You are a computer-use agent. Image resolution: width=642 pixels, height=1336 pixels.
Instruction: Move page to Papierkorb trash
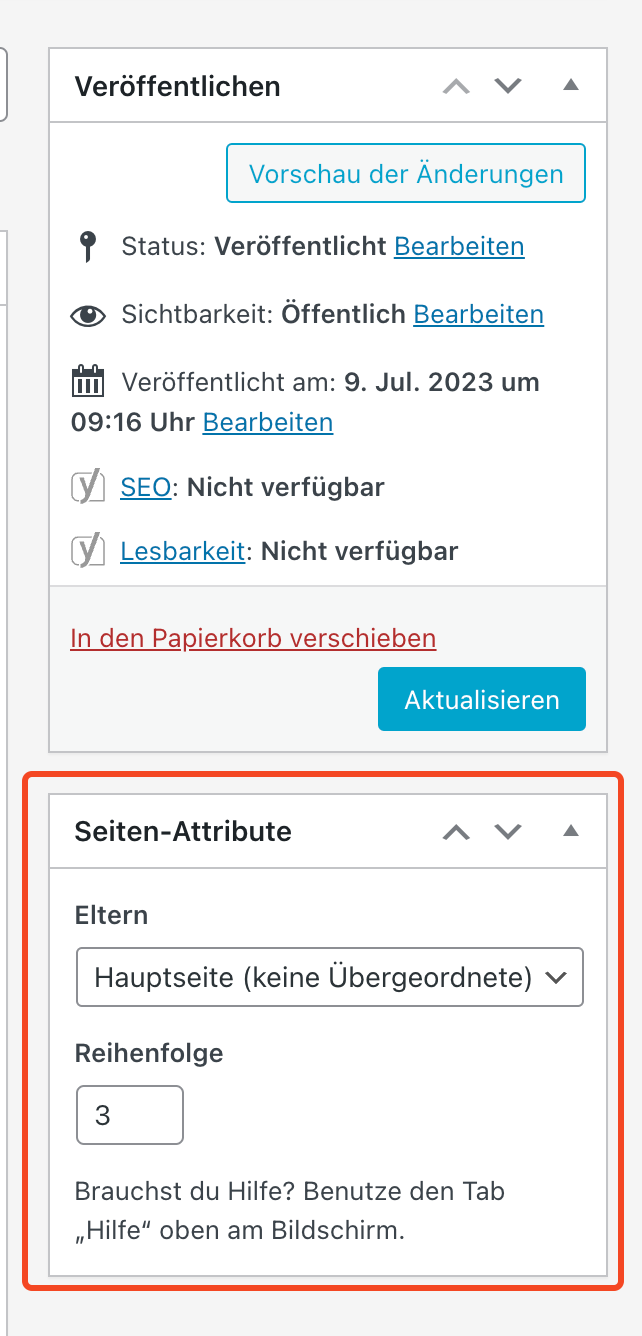pyautogui.click(x=253, y=638)
